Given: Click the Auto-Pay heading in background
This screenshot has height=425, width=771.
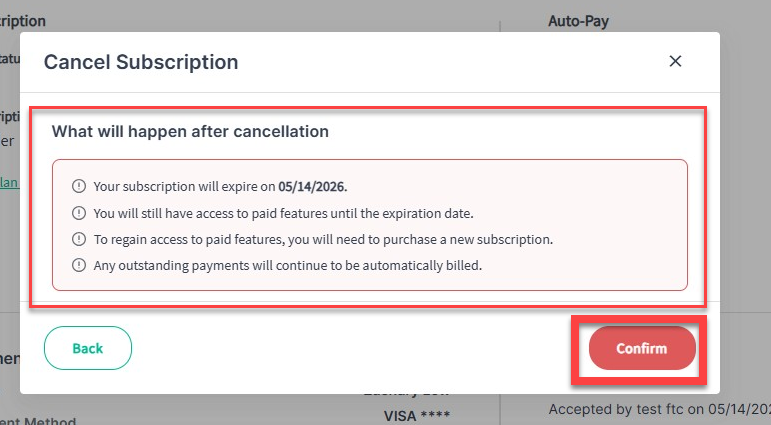Looking at the screenshot, I should [578, 21].
